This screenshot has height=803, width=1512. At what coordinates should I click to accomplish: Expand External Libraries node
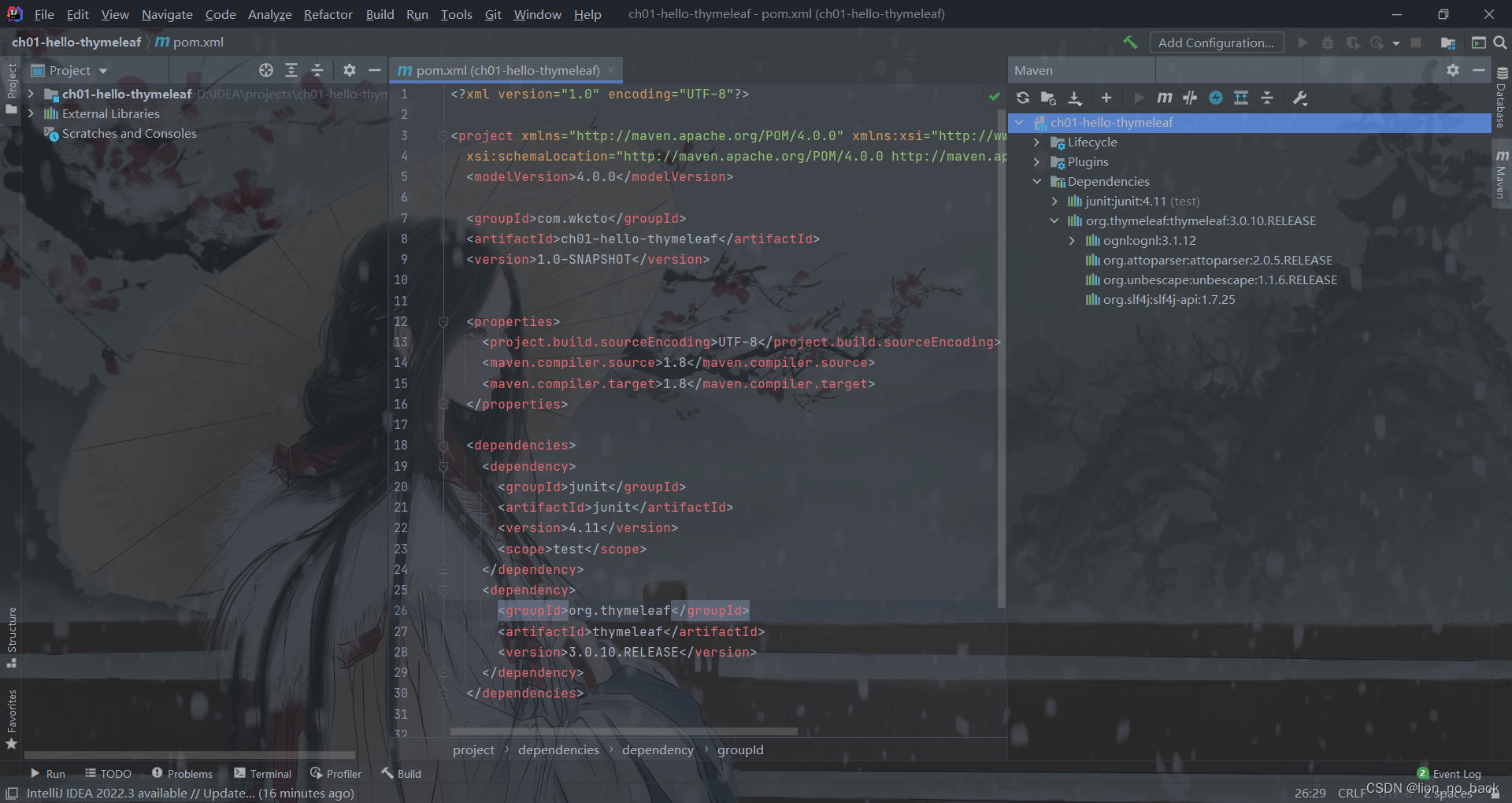(x=31, y=113)
